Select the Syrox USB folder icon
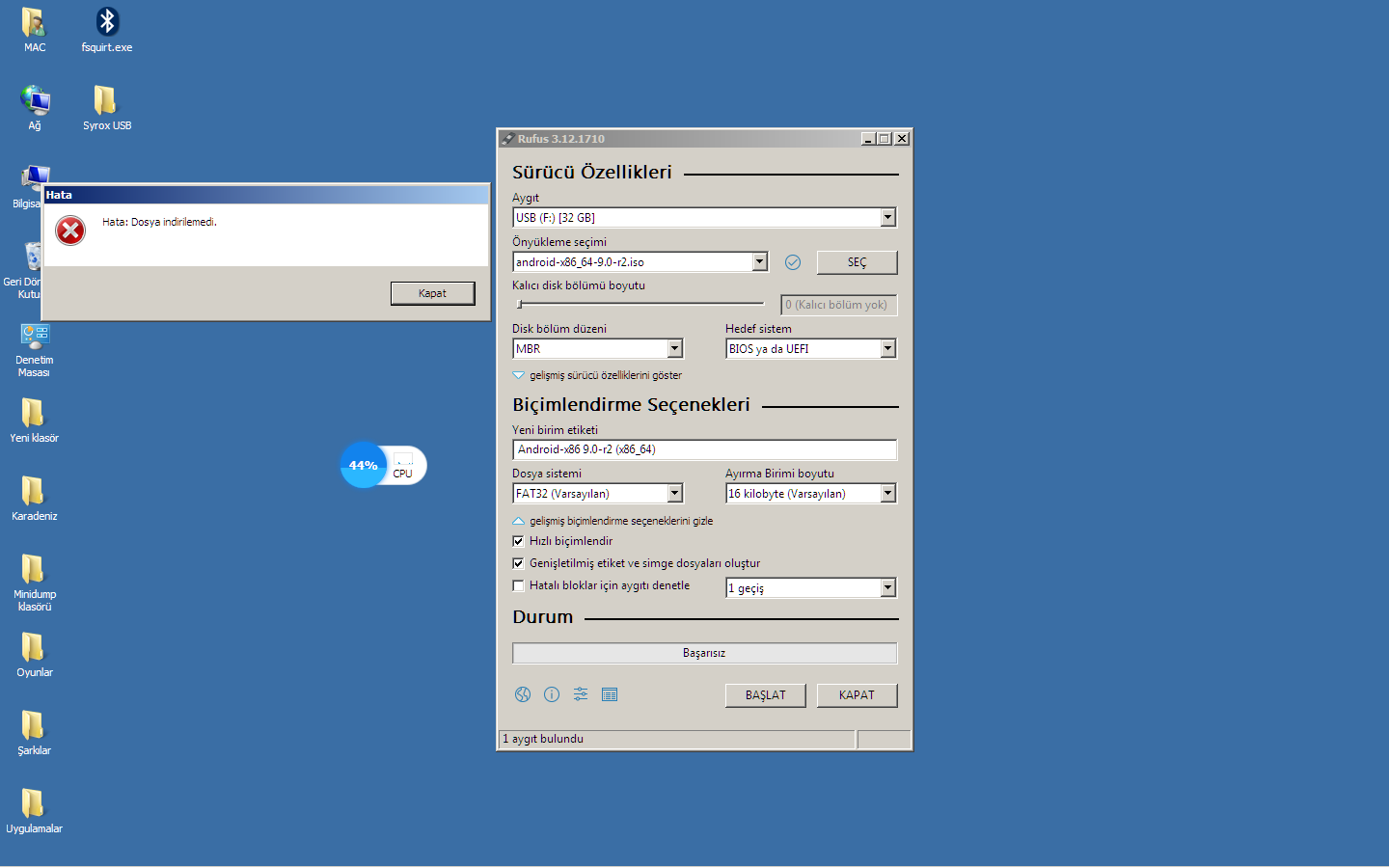The height and width of the screenshot is (868, 1389). (x=107, y=108)
